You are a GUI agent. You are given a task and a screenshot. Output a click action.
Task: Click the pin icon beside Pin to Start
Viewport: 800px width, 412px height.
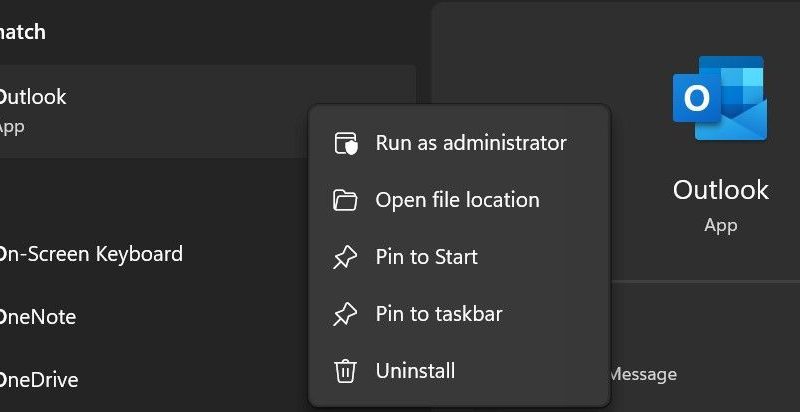(x=345, y=257)
